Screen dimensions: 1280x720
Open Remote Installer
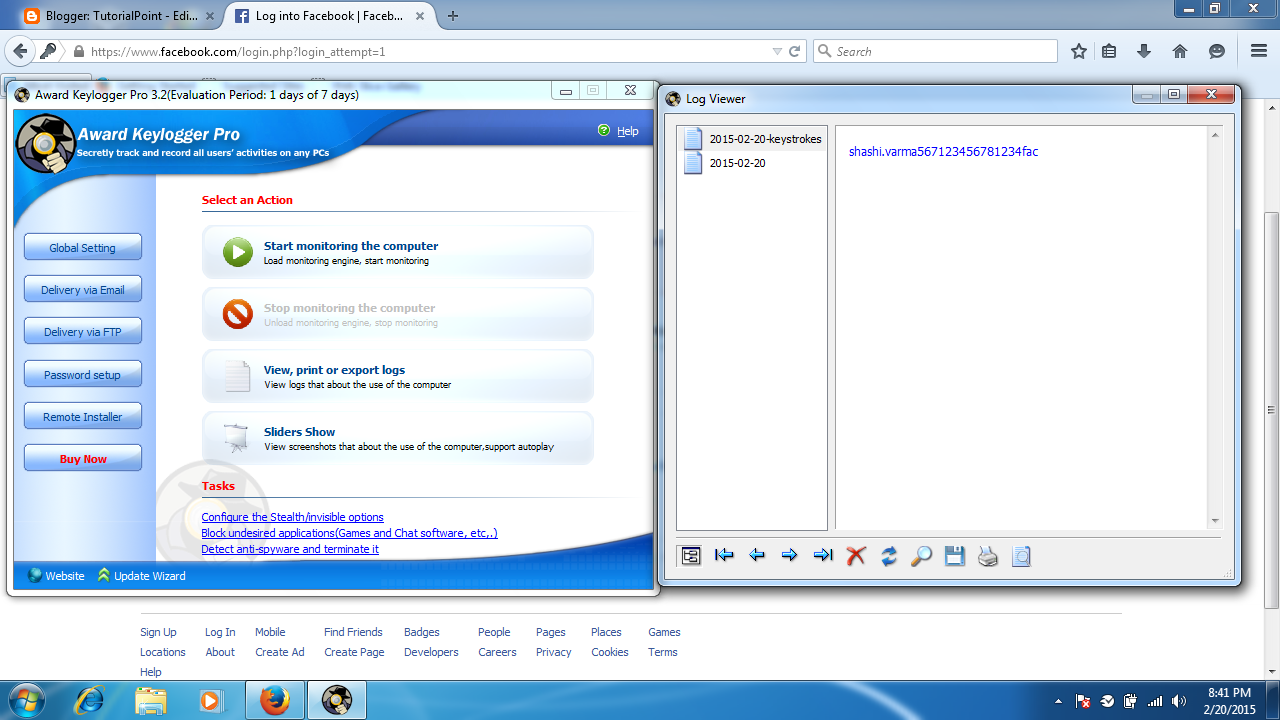(x=83, y=416)
